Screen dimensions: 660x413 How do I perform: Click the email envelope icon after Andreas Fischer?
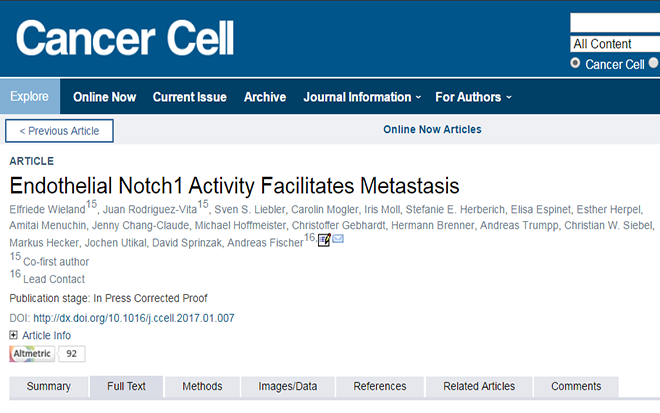tap(338, 239)
